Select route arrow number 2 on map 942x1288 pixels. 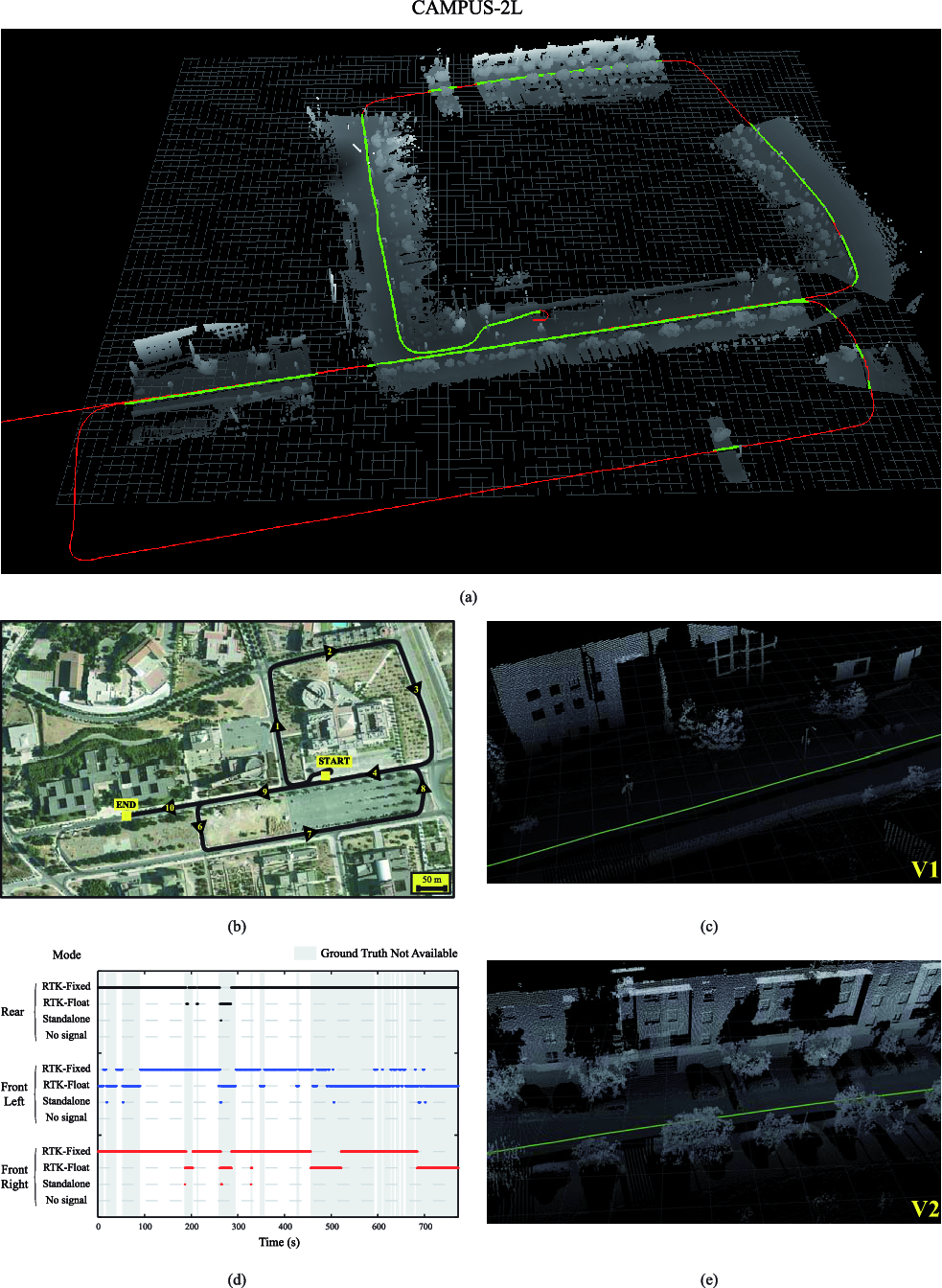click(329, 653)
